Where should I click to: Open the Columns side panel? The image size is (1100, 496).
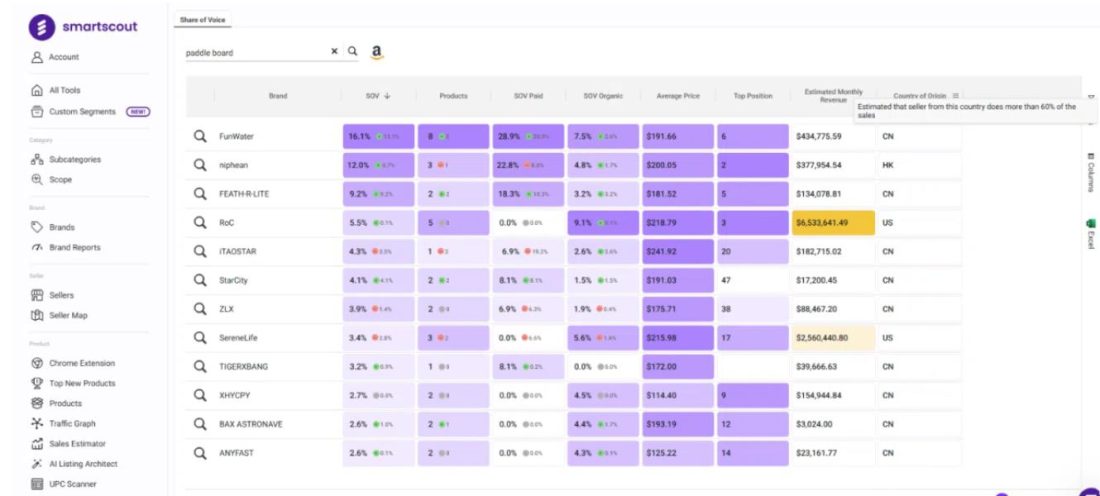click(1090, 172)
